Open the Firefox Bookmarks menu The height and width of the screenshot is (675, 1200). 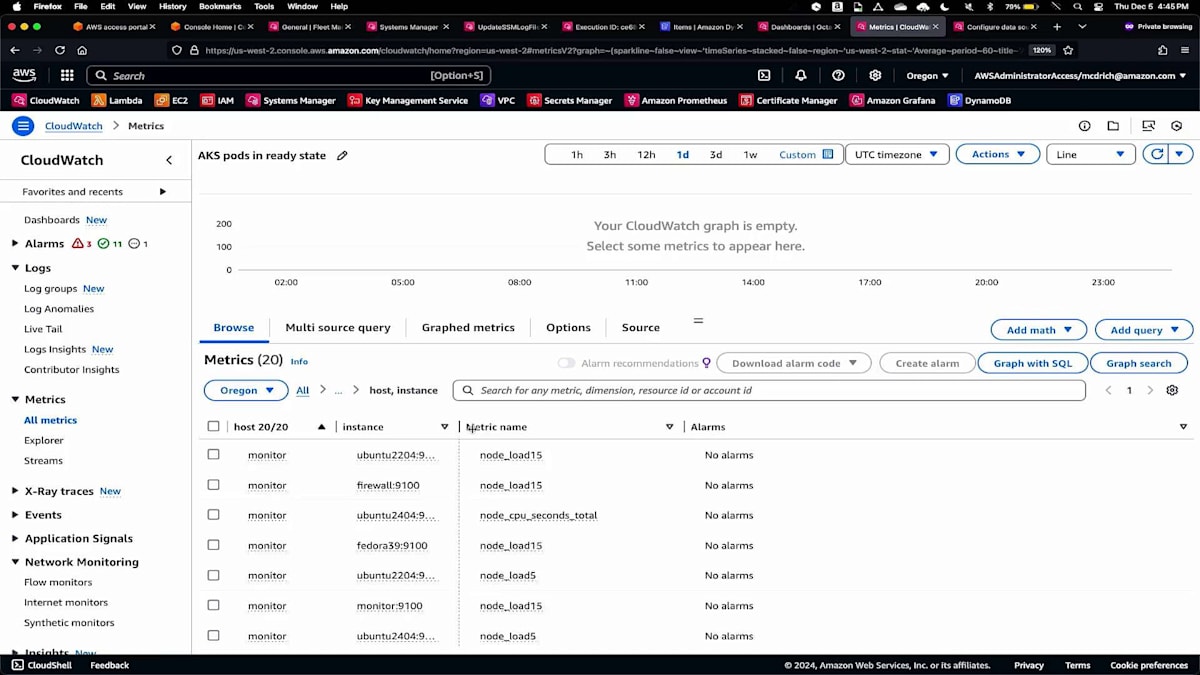coord(220,6)
